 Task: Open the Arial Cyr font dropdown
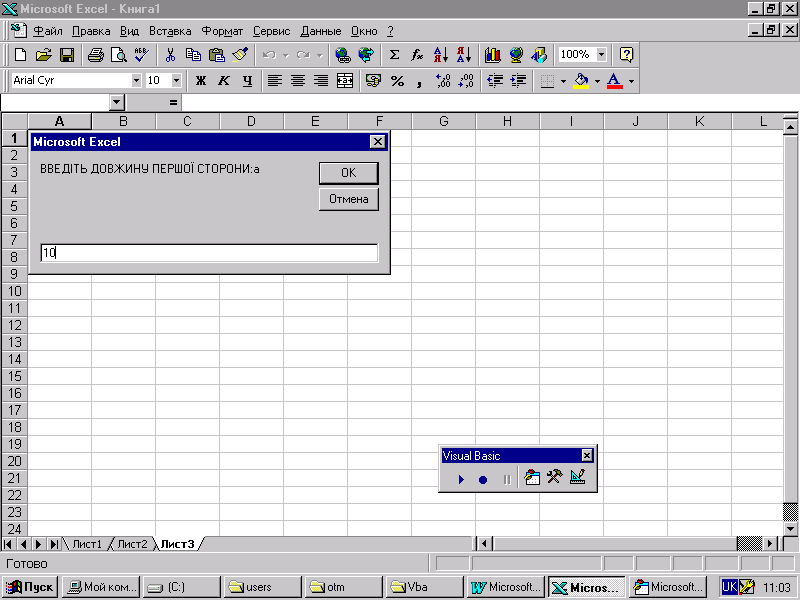pos(136,81)
